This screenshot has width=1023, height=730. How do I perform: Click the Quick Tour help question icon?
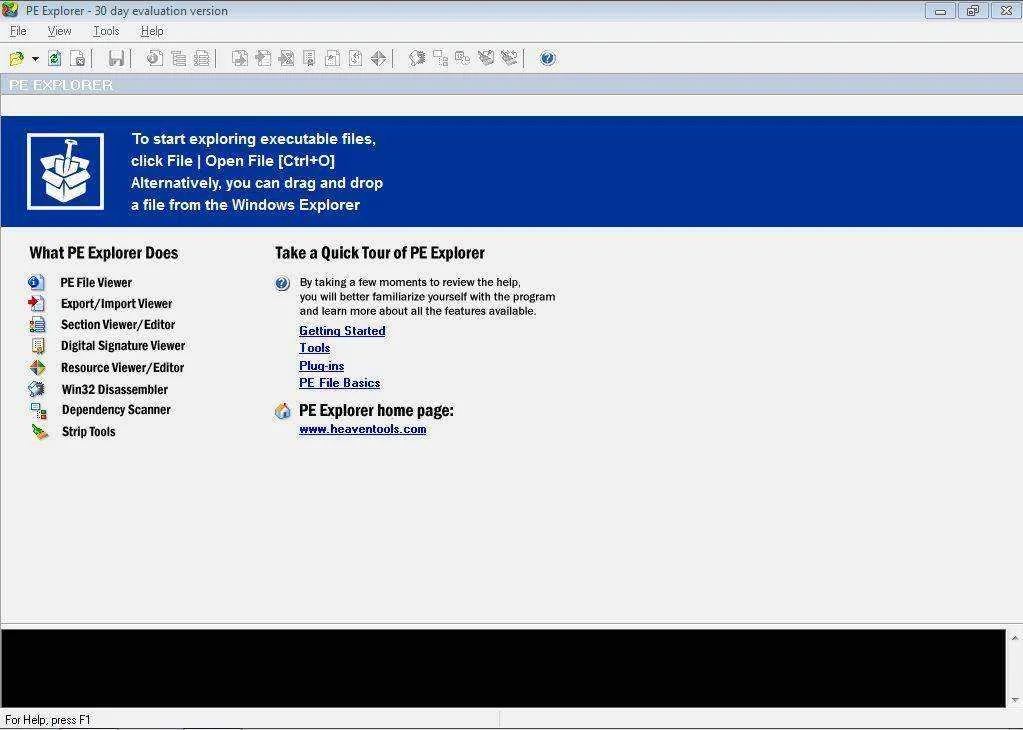282,284
